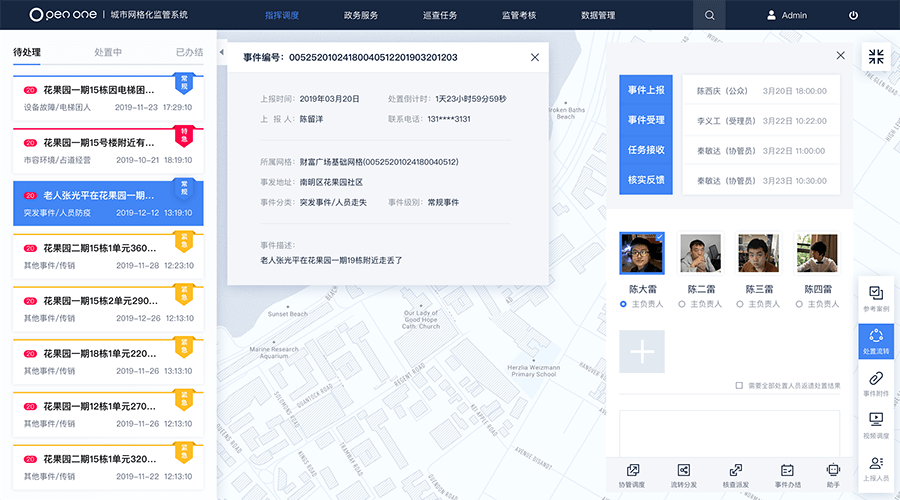
Task: Select the 处置流转 sidebar icon
Action: [x=876, y=339]
